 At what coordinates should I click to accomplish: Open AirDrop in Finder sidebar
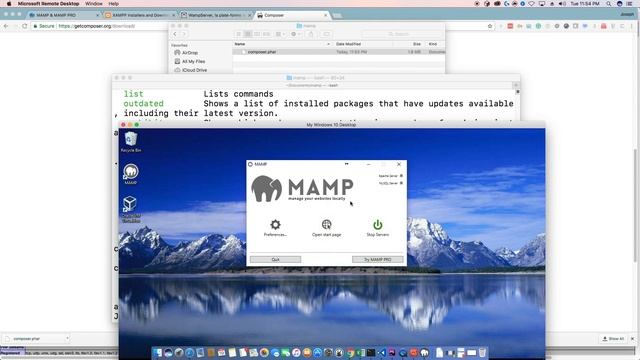click(x=186, y=53)
